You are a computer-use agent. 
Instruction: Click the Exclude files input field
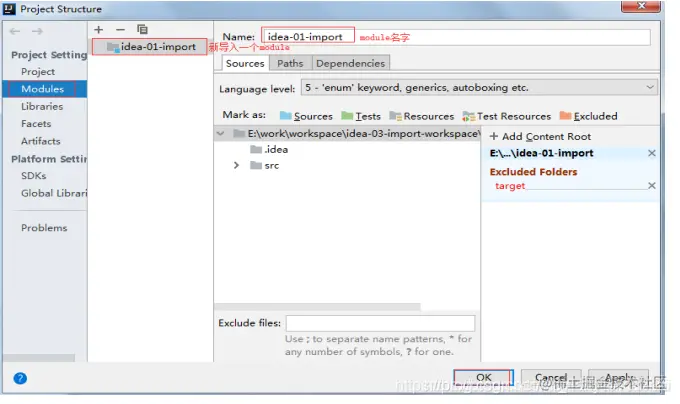[x=380, y=323]
